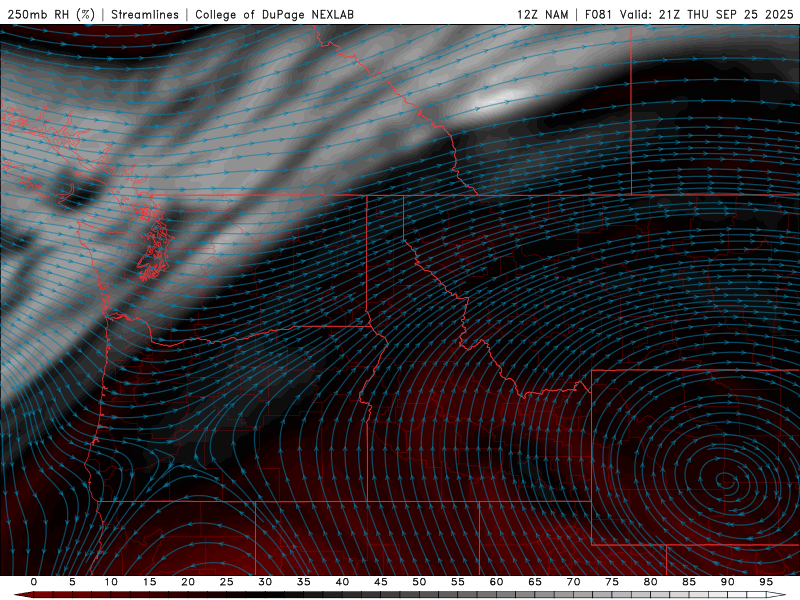Click the colorbar label "45"
Image resolution: width=800 pixels, height=600 pixels.
[x=381, y=582]
